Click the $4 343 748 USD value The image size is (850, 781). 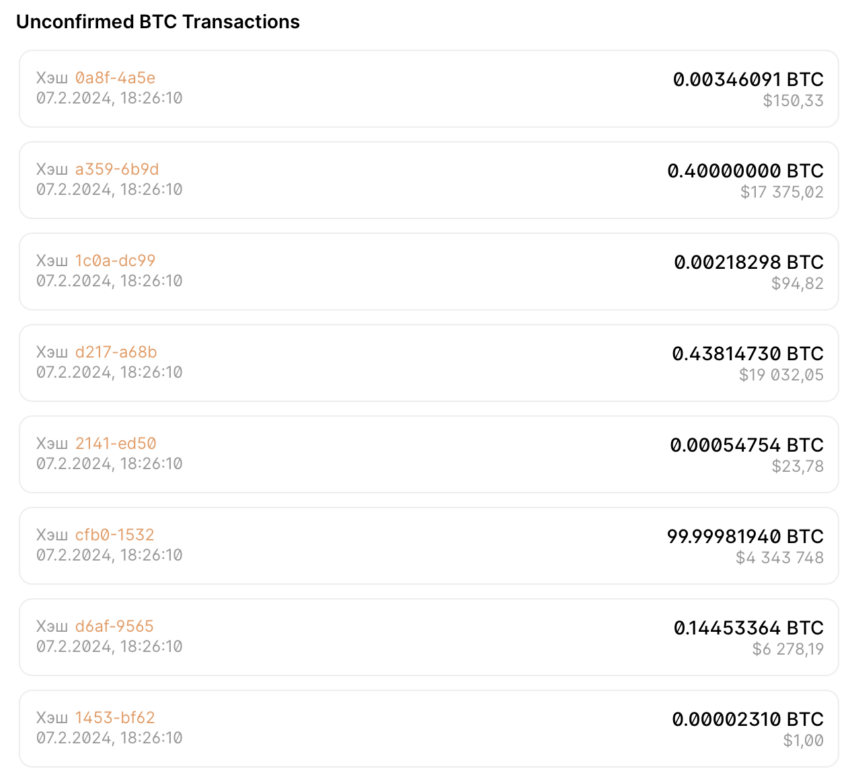pyautogui.click(x=779, y=557)
